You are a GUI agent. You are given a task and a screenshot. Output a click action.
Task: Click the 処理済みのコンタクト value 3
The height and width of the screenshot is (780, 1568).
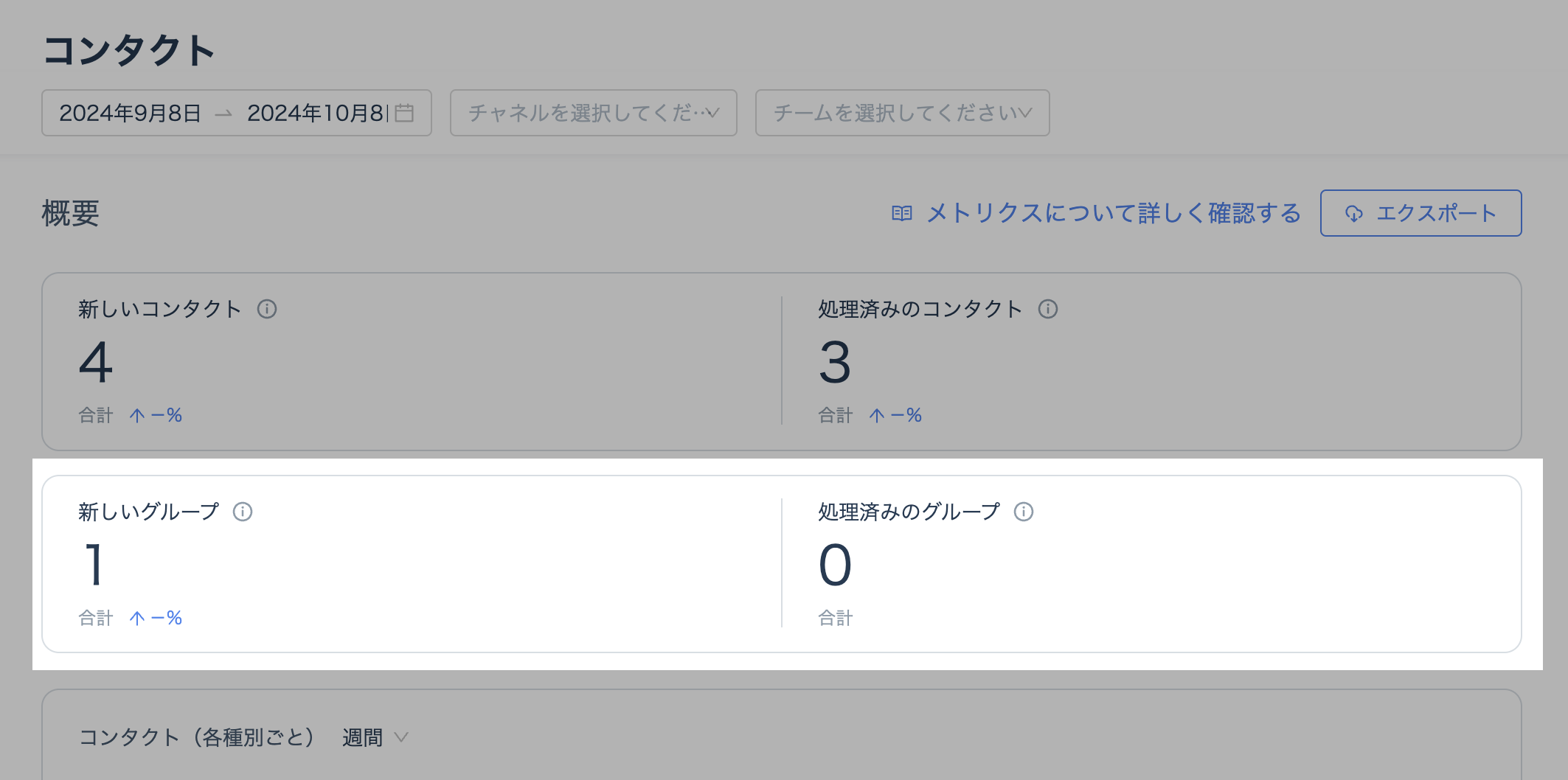tap(835, 363)
